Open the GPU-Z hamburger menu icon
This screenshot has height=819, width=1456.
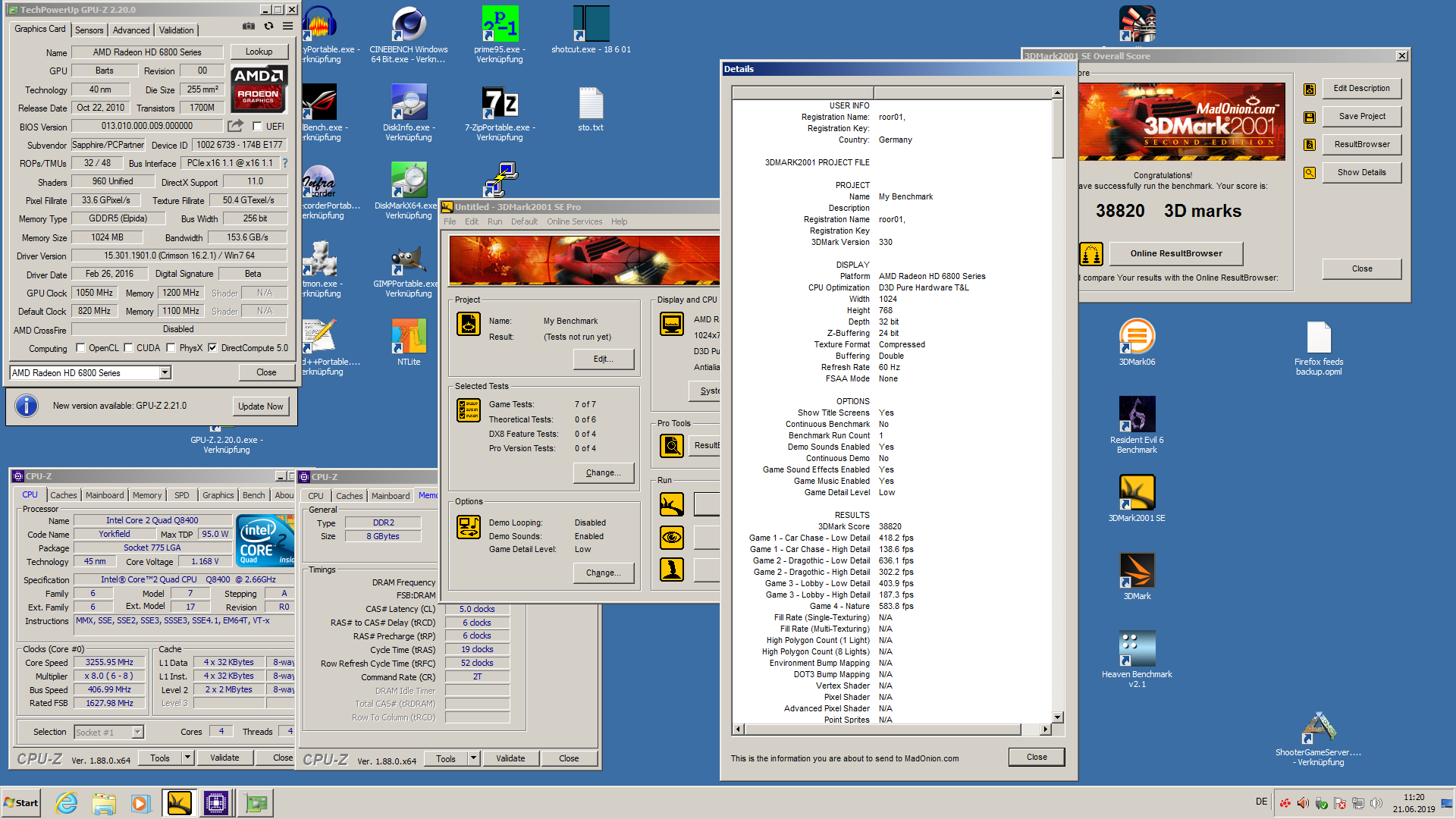point(287,26)
